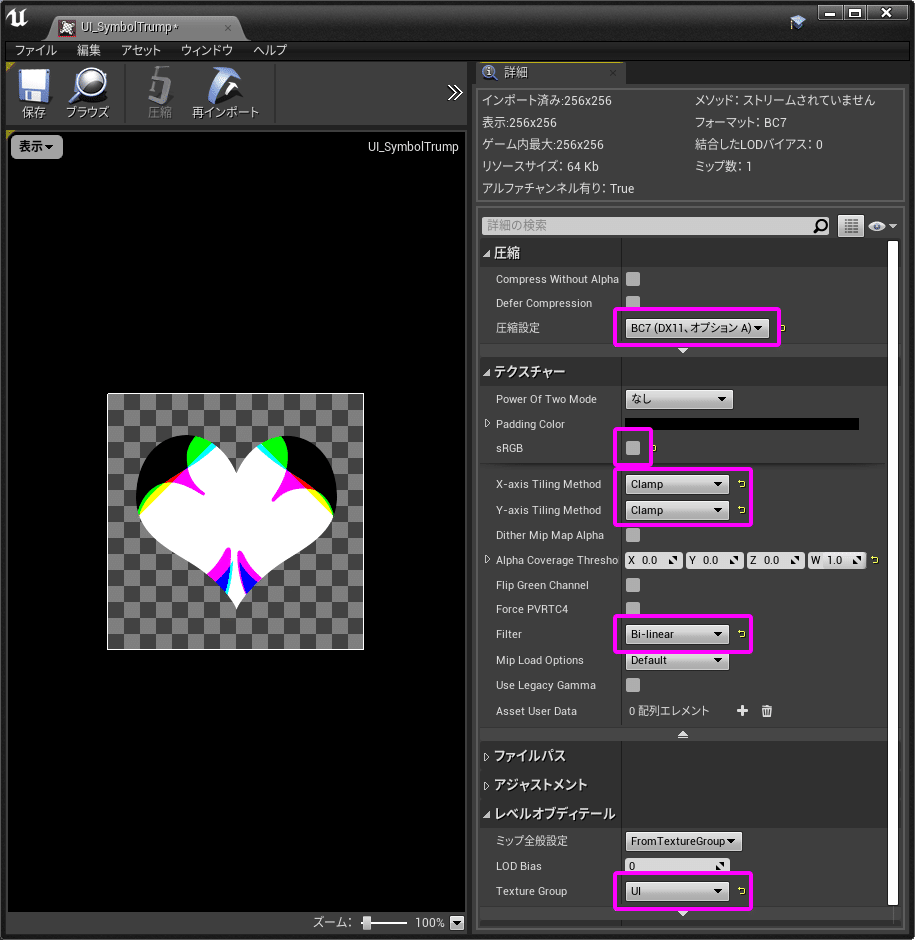915x940 pixels.
Task: Enable Dither Mip Map Alpha checkbox
Action: tap(633, 535)
